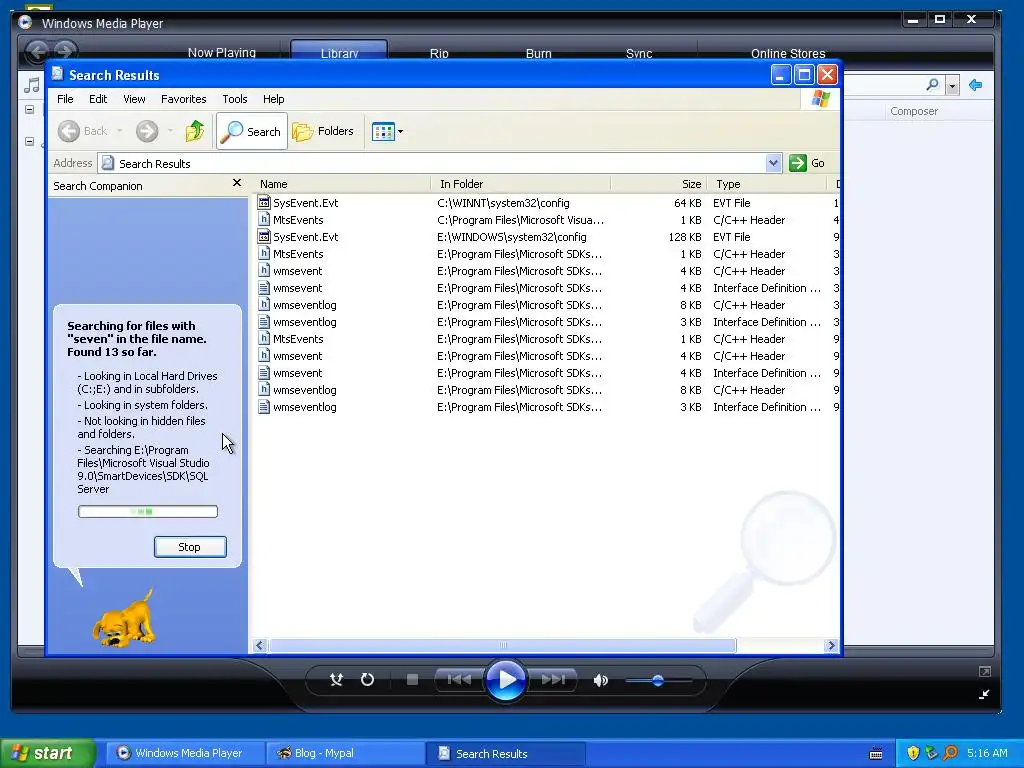Open Online Stores tab in Media Player
Viewport: 1024px width, 768px height.
788,54
